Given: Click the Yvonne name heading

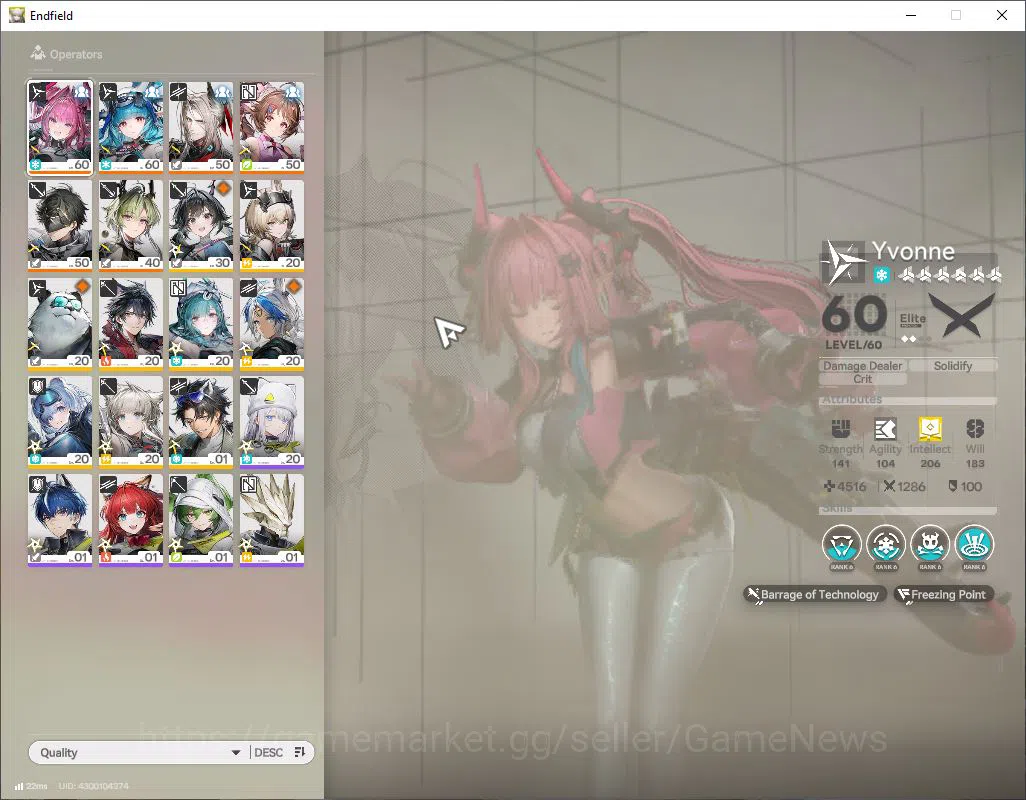Looking at the screenshot, I should click(913, 251).
